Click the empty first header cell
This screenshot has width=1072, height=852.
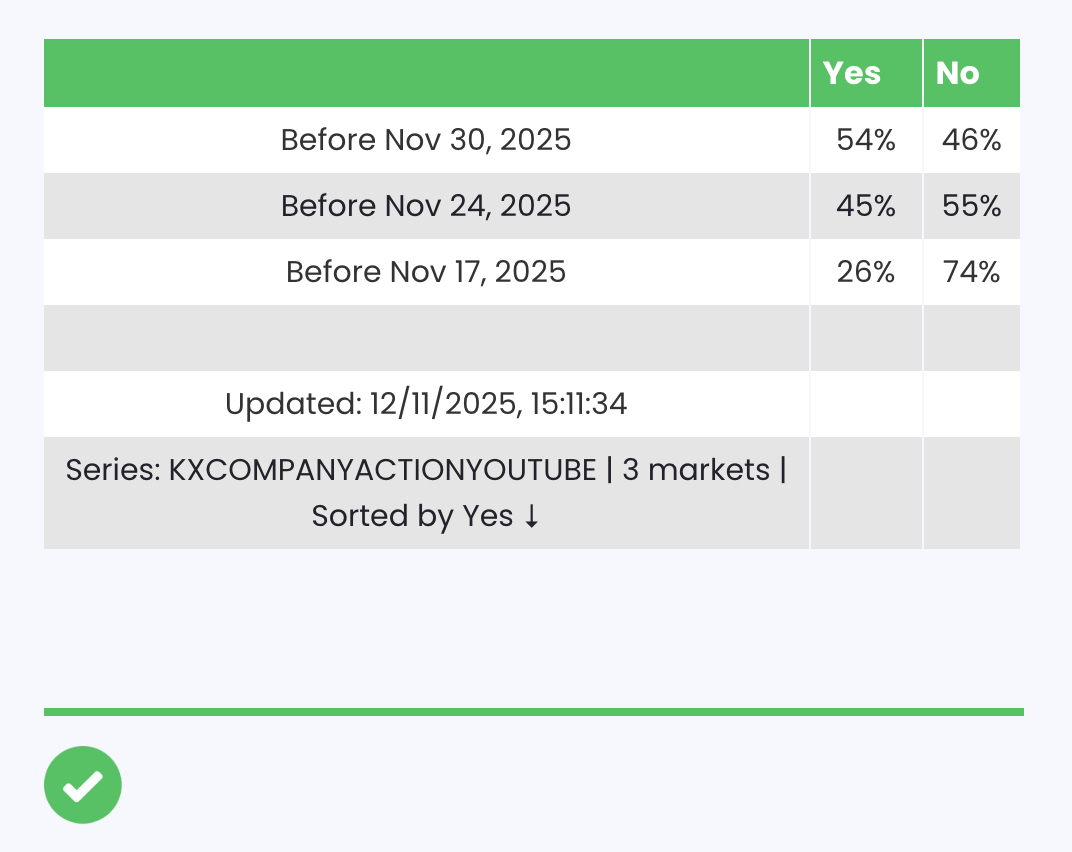(426, 73)
